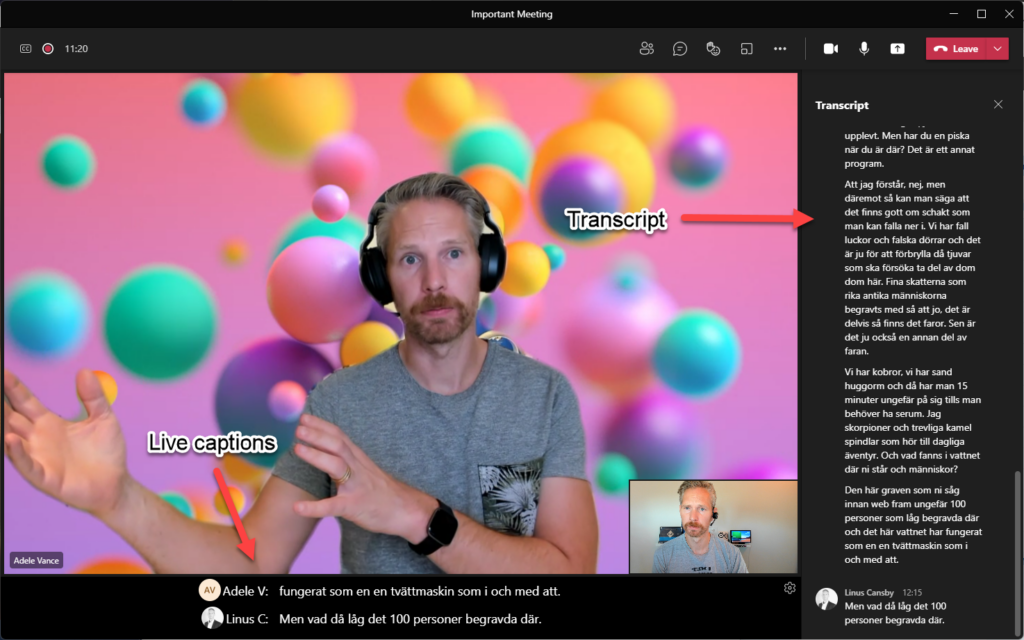Click Linus Cansby's avatar in transcript

827,599
